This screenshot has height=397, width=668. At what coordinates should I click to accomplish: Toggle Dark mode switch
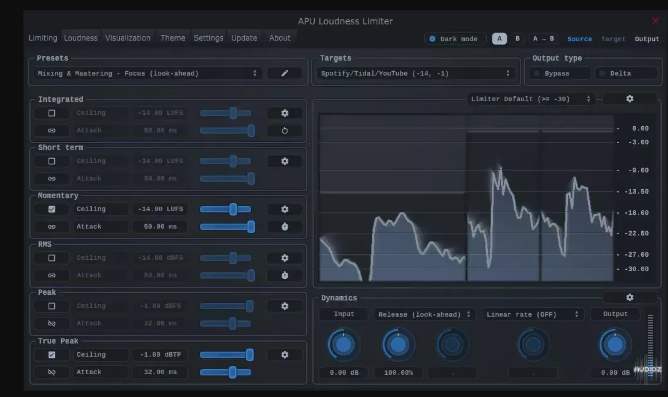click(x=455, y=39)
